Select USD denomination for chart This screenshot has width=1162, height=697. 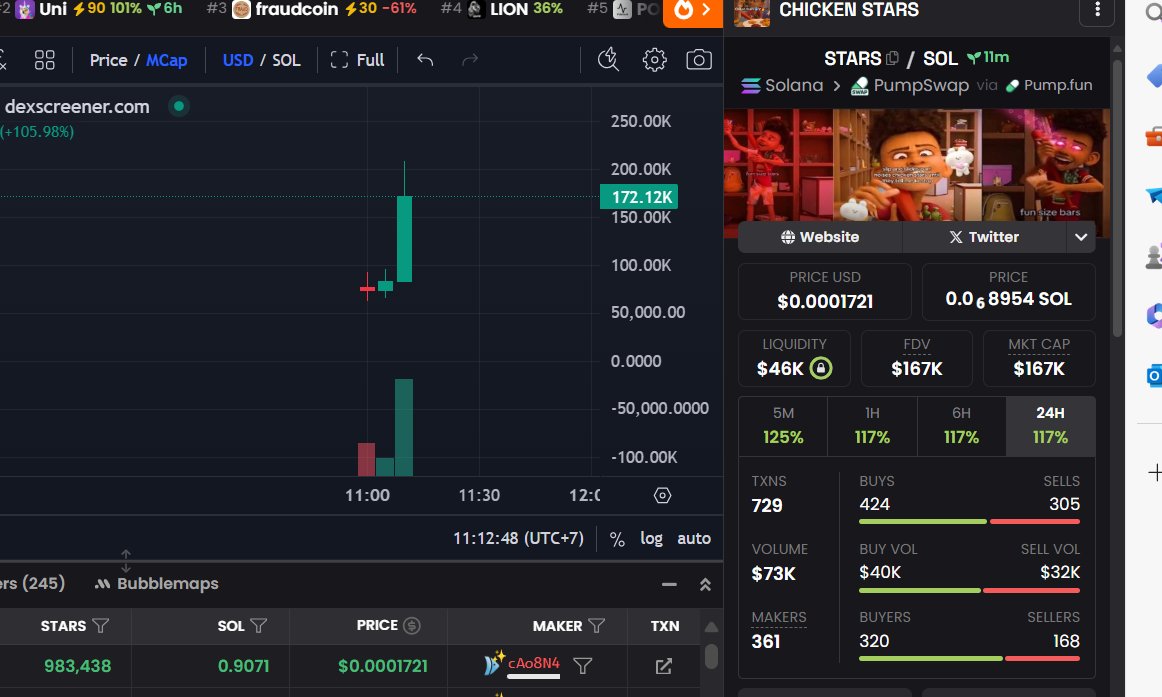[x=238, y=60]
